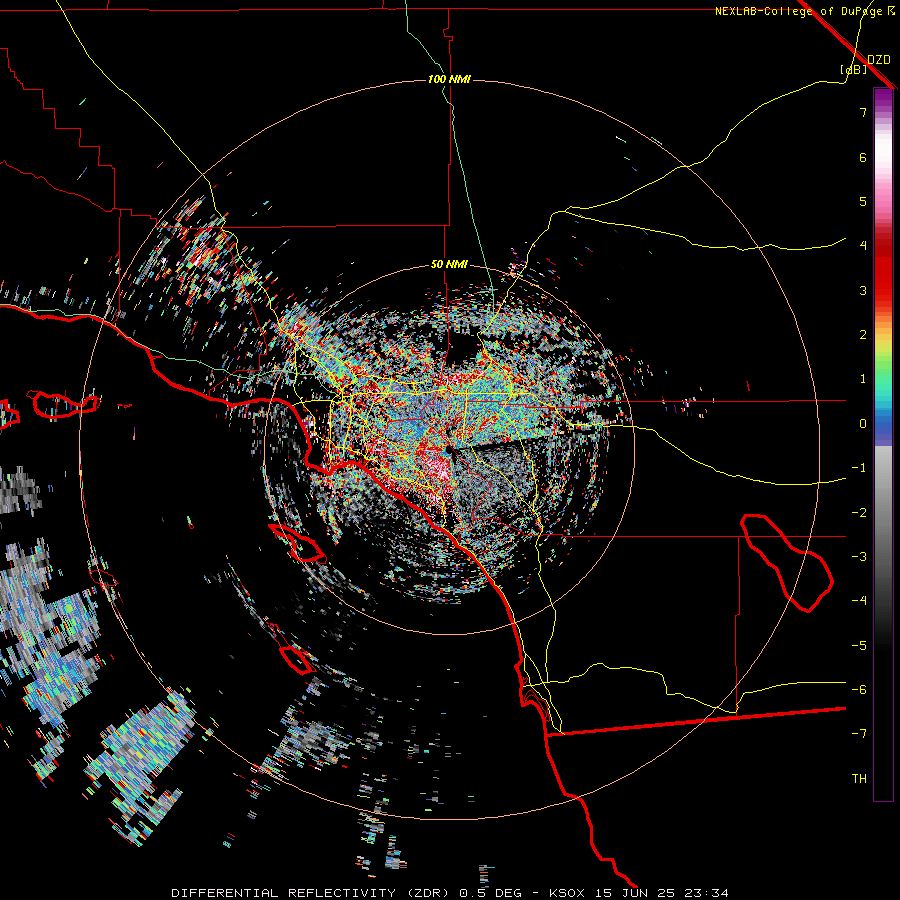Click the vertical ZDR color bar
This screenshot has width=900, height=900.
pyautogui.click(x=883, y=444)
